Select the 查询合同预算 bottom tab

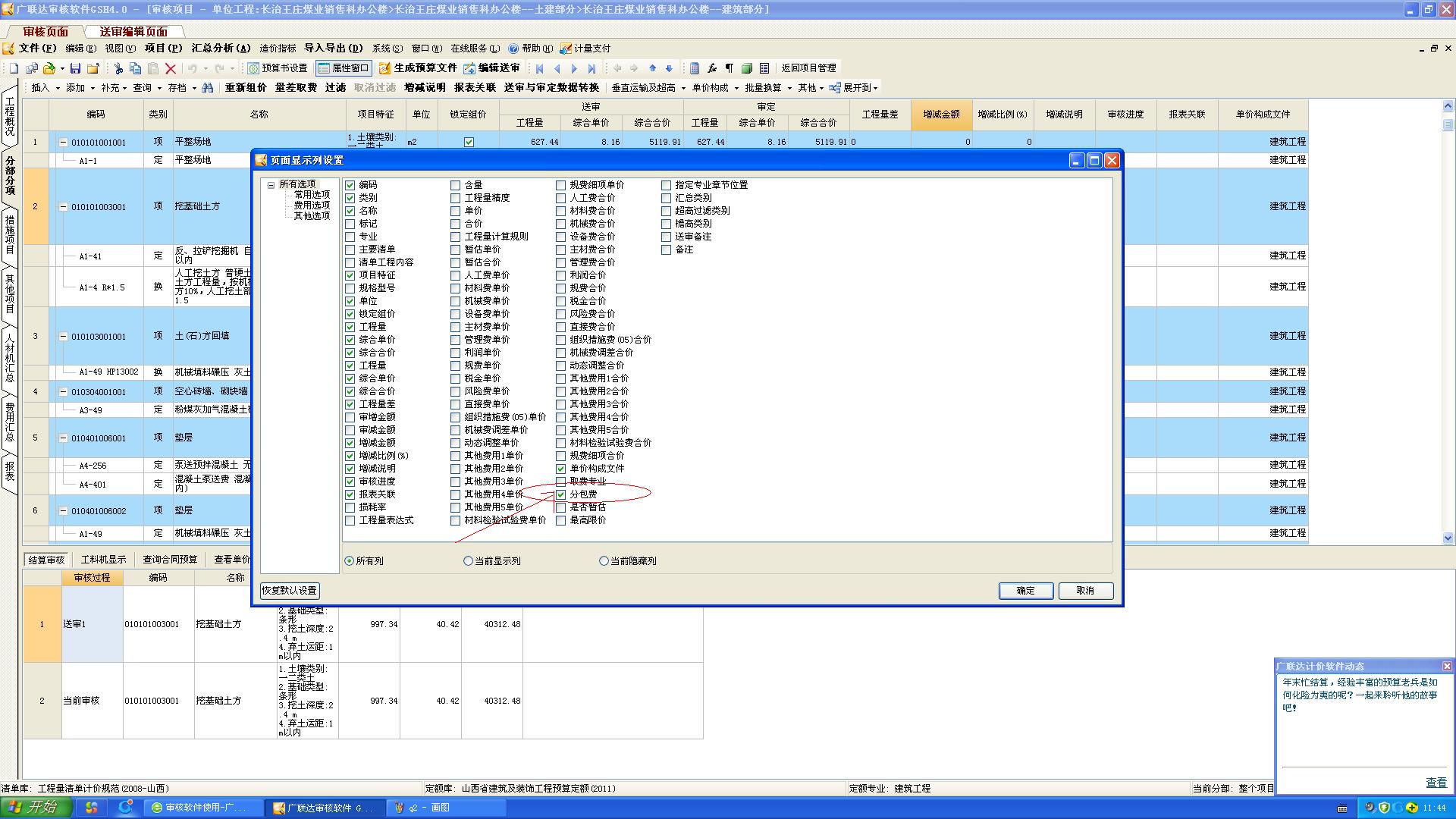click(x=171, y=560)
